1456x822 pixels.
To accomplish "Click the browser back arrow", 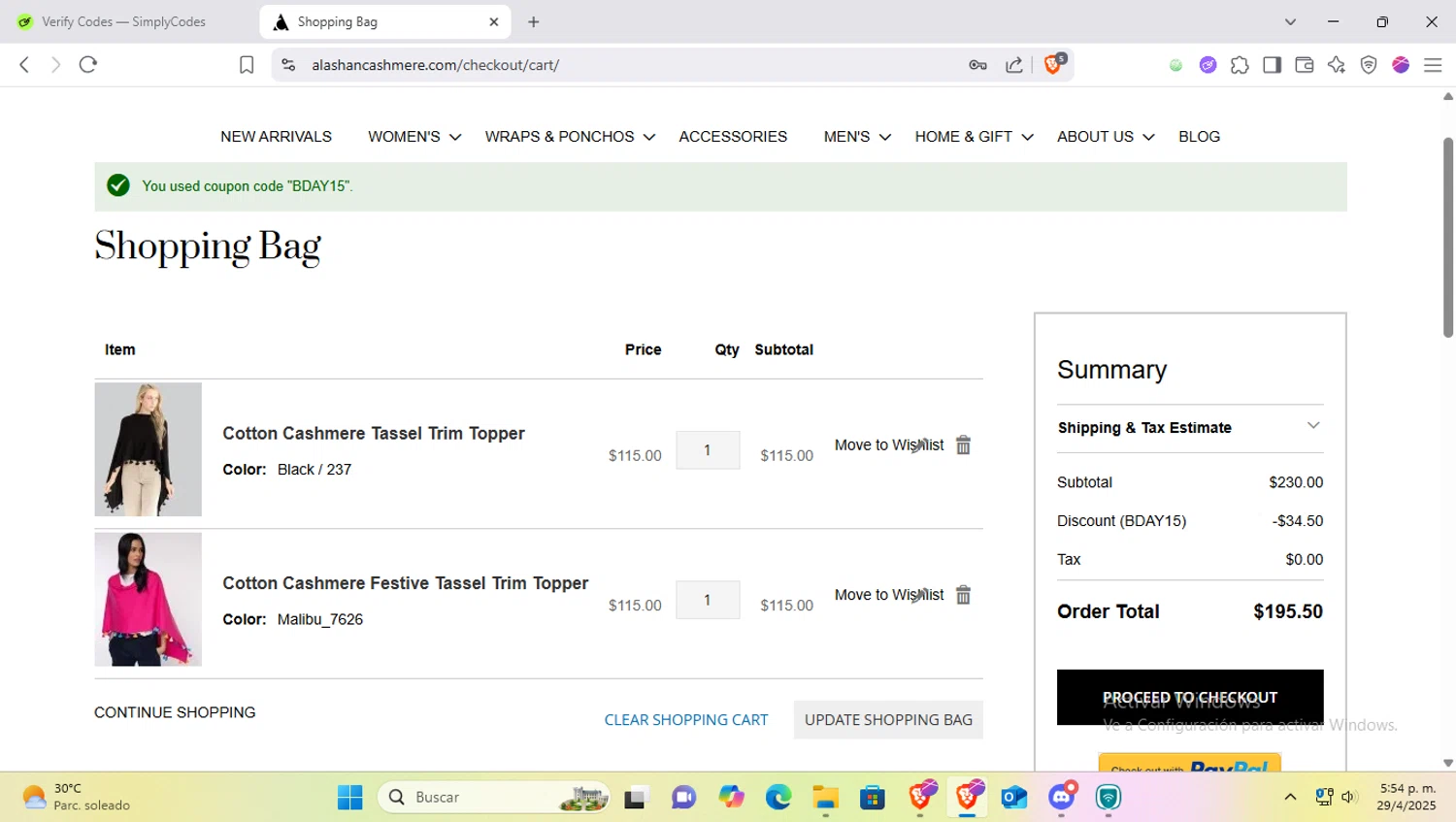I will coord(24,65).
